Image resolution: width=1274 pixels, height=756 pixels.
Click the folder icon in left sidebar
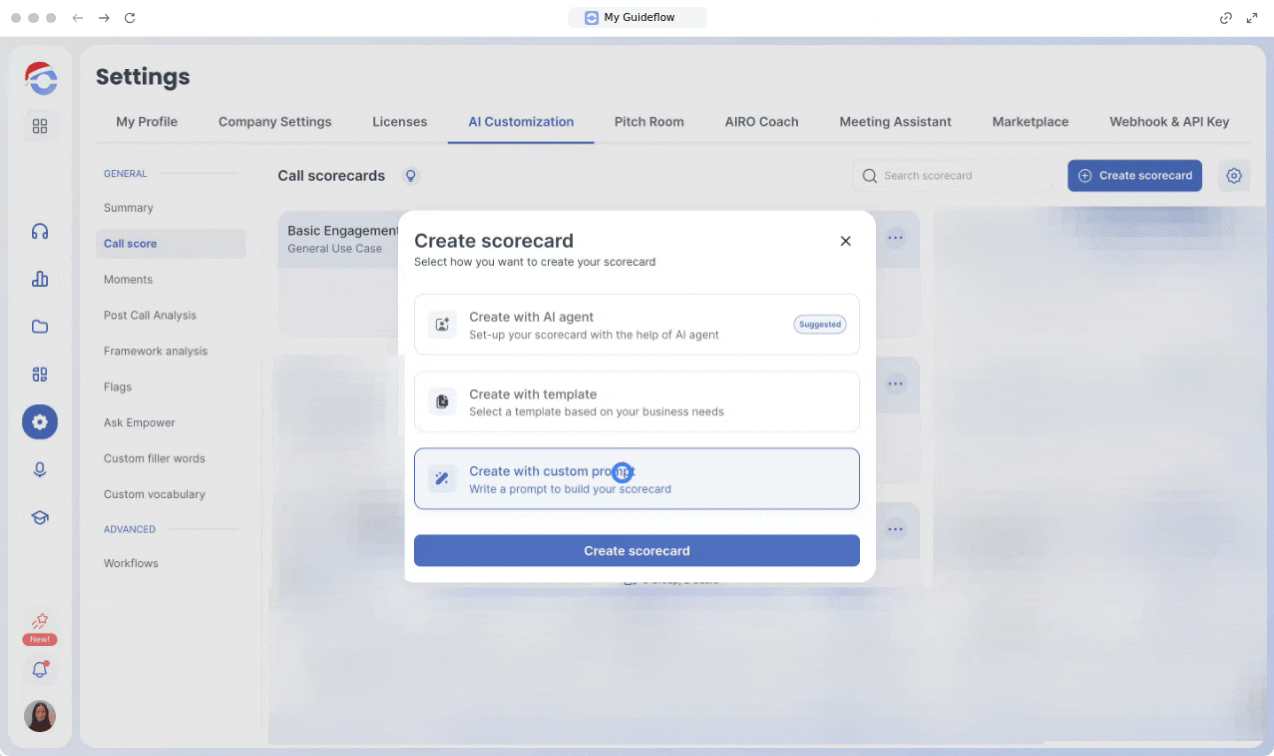(40, 327)
